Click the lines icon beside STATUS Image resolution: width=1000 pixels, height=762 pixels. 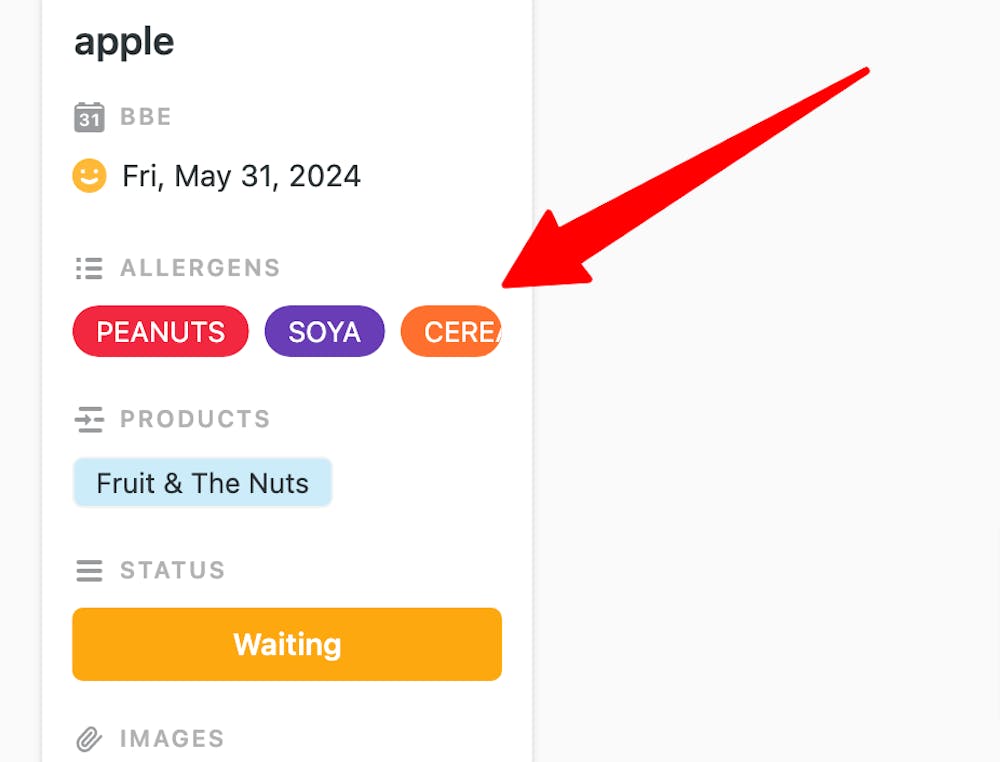[88, 570]
